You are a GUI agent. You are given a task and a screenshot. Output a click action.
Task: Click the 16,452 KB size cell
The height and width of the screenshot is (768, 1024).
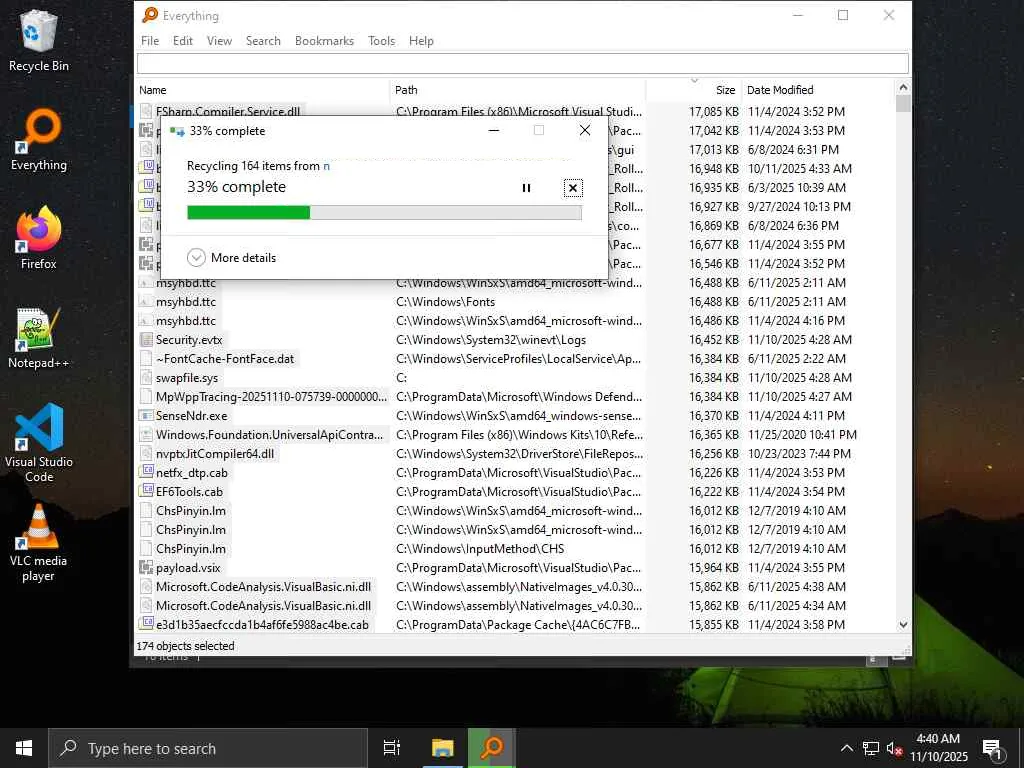714,340
